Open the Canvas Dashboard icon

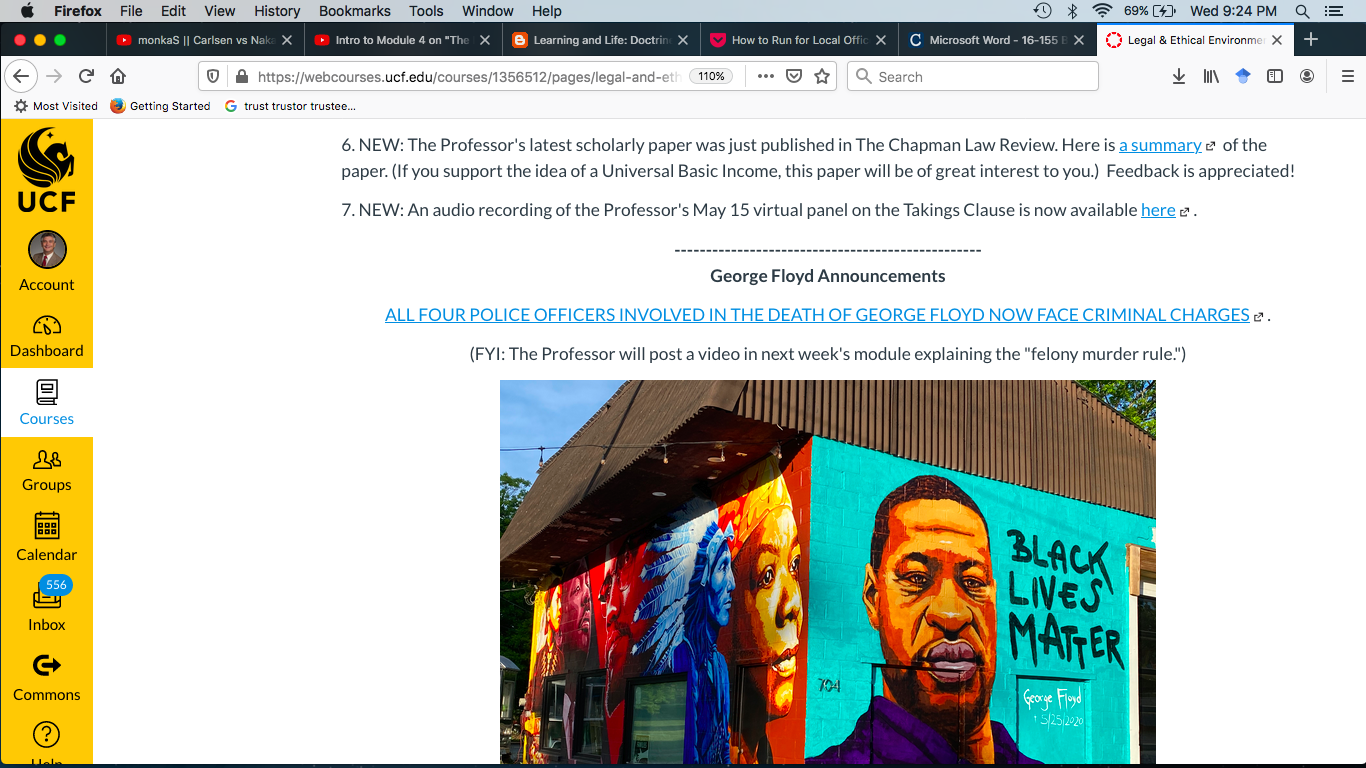pyautogui.click(x=46, y=326)
